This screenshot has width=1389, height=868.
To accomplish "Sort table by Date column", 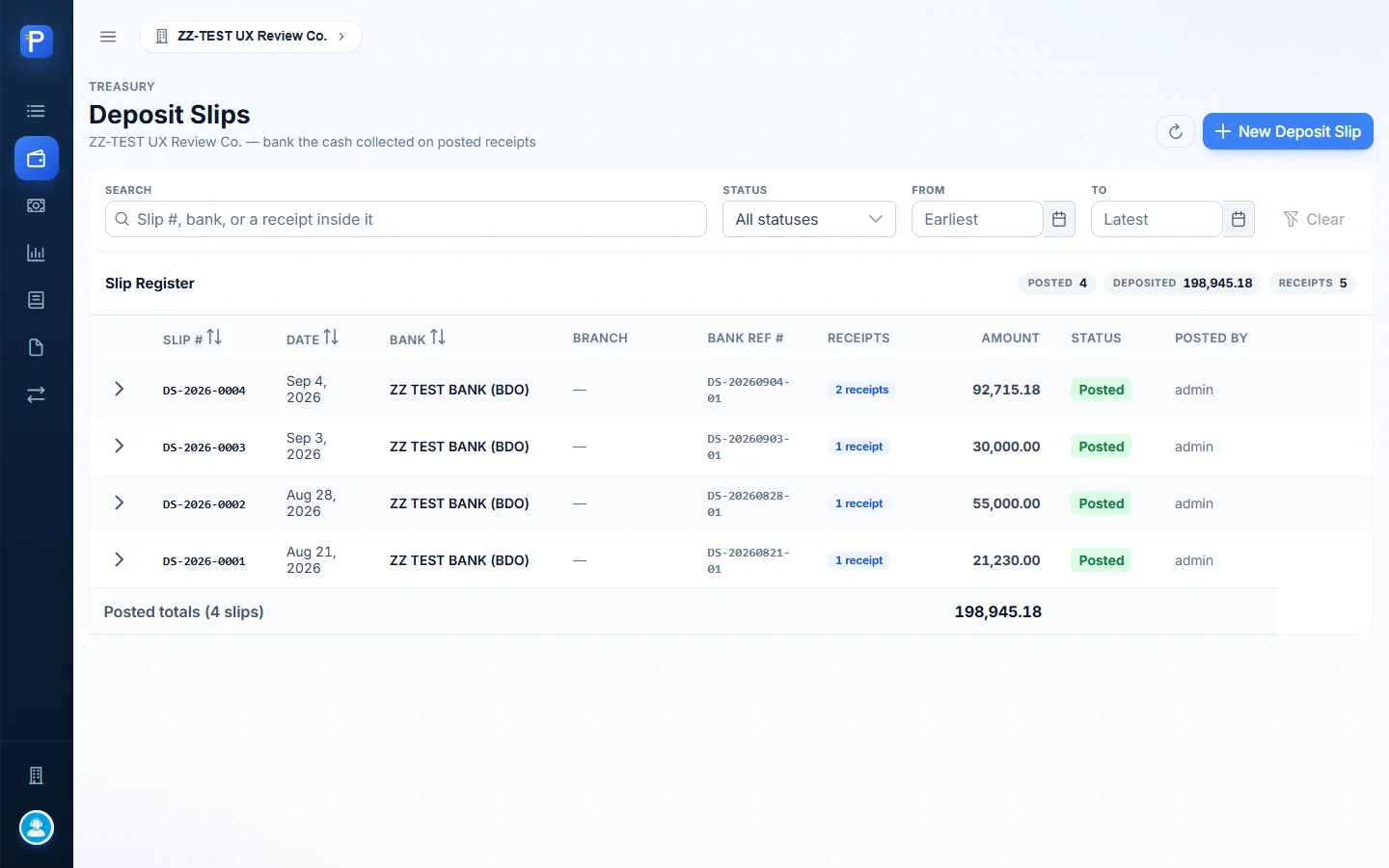I will (x=312, y=339).
